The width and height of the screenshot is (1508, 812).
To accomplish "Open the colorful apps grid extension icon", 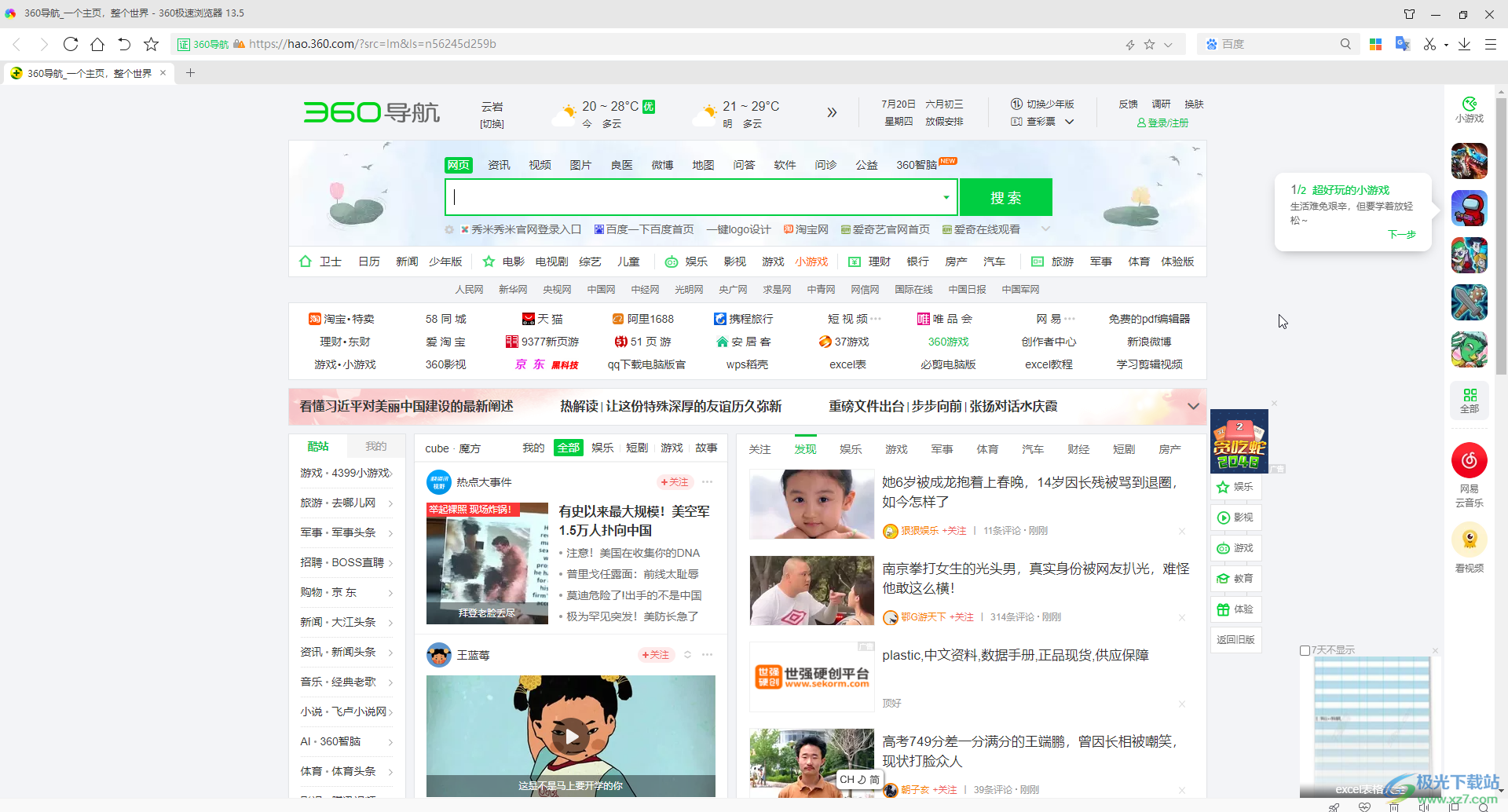I will [1375, 44].
